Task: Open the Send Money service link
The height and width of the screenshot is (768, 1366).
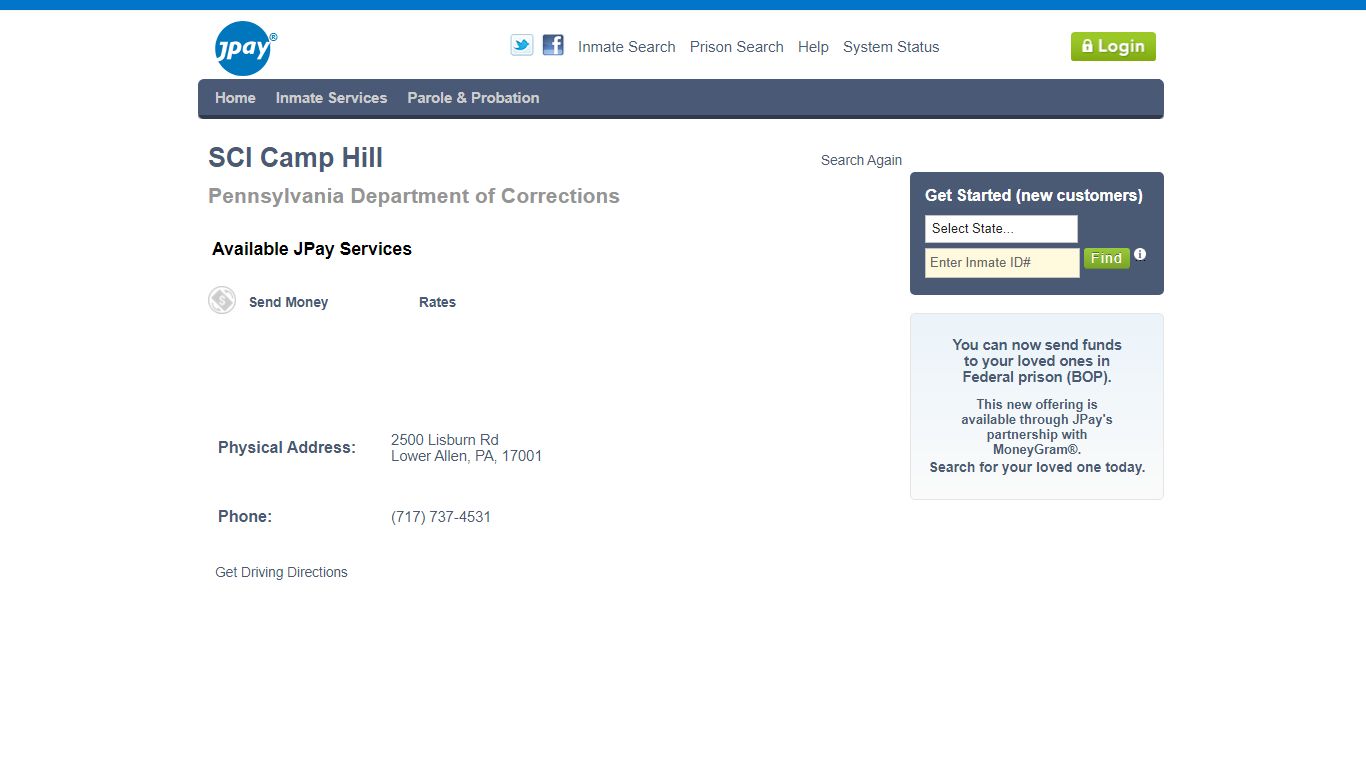Action: point(288,302)
